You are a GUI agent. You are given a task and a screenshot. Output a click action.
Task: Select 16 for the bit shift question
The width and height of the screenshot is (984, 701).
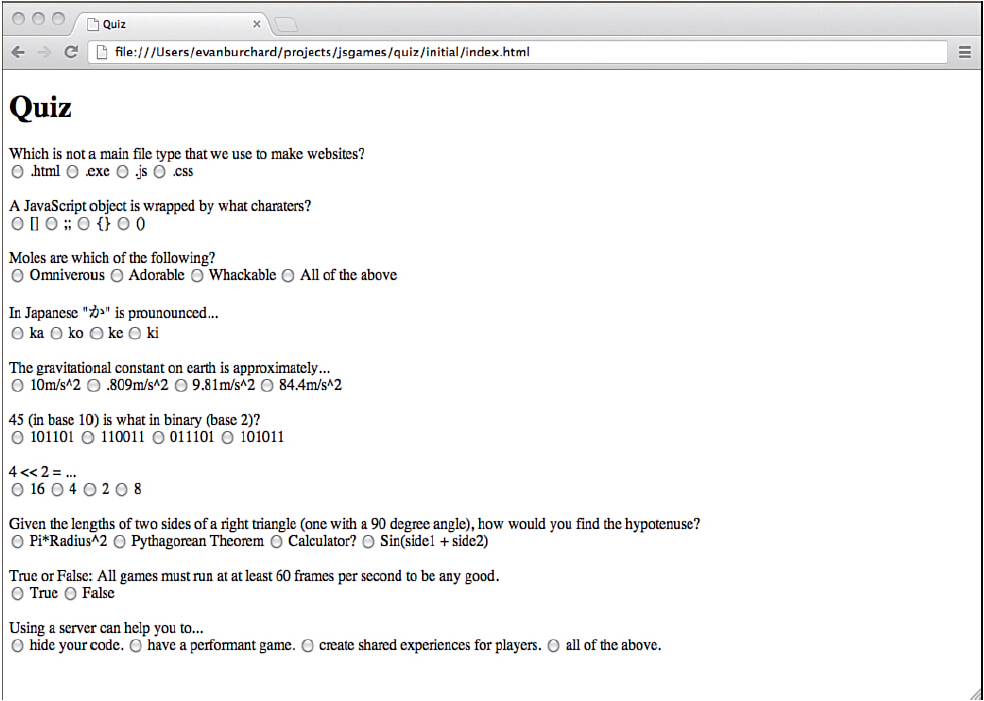[18, 490]
